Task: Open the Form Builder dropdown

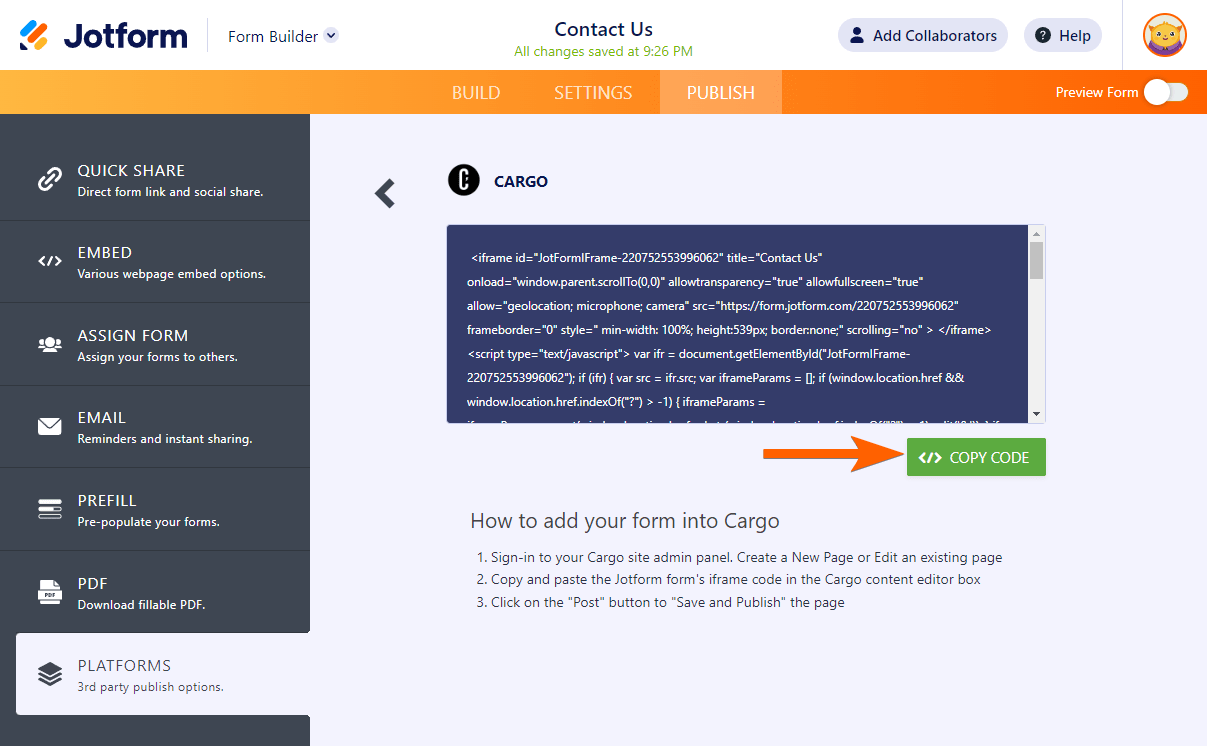Action: click(x=283, y=36)
